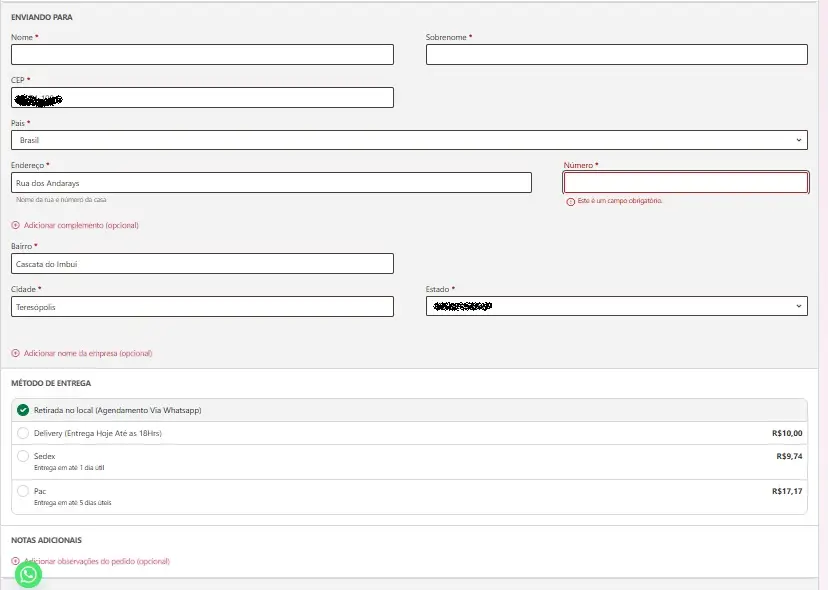828x590 pixels.
Task: Click plus icon beside Adicionar nome da empresa
Action: (x=15, y=353)
